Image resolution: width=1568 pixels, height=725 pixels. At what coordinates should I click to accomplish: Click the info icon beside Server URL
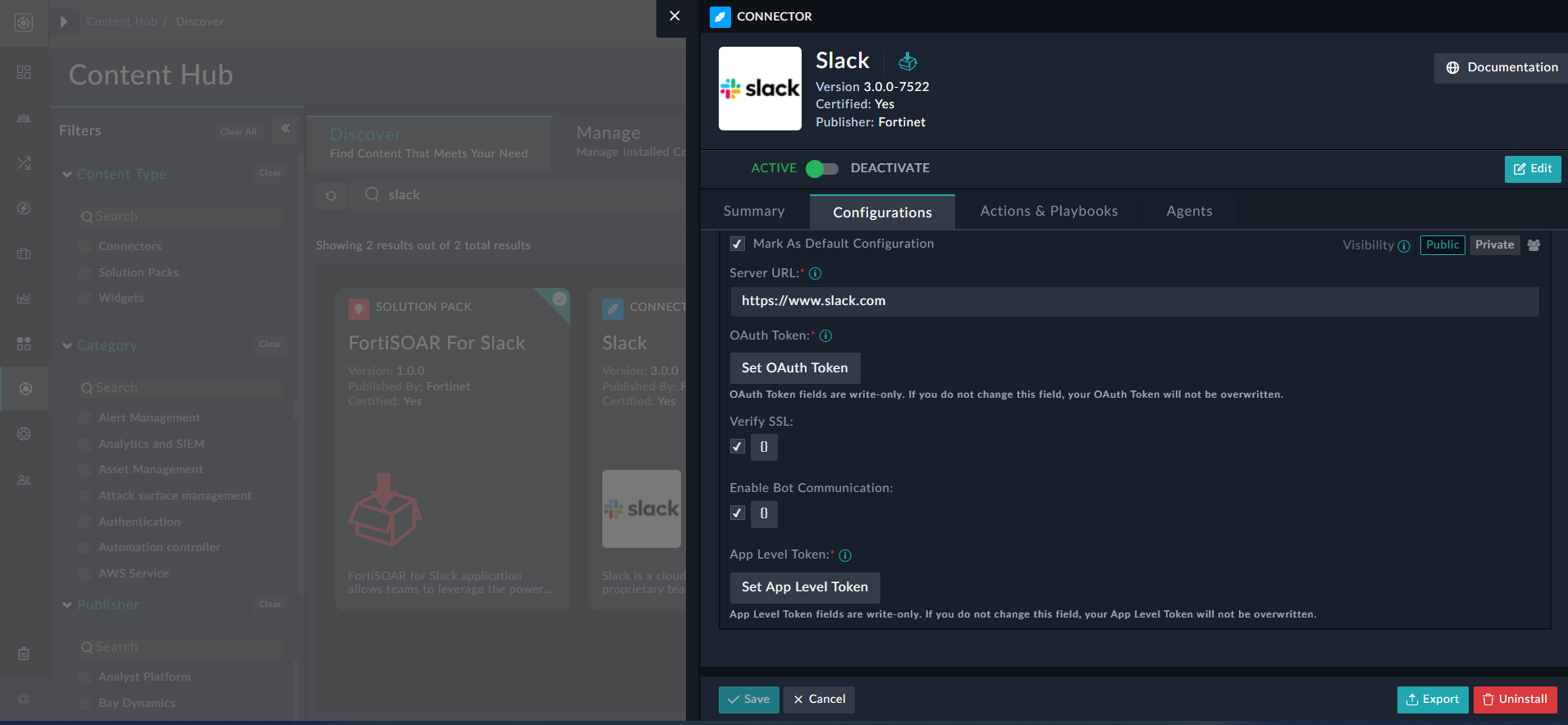pos(815,274)
